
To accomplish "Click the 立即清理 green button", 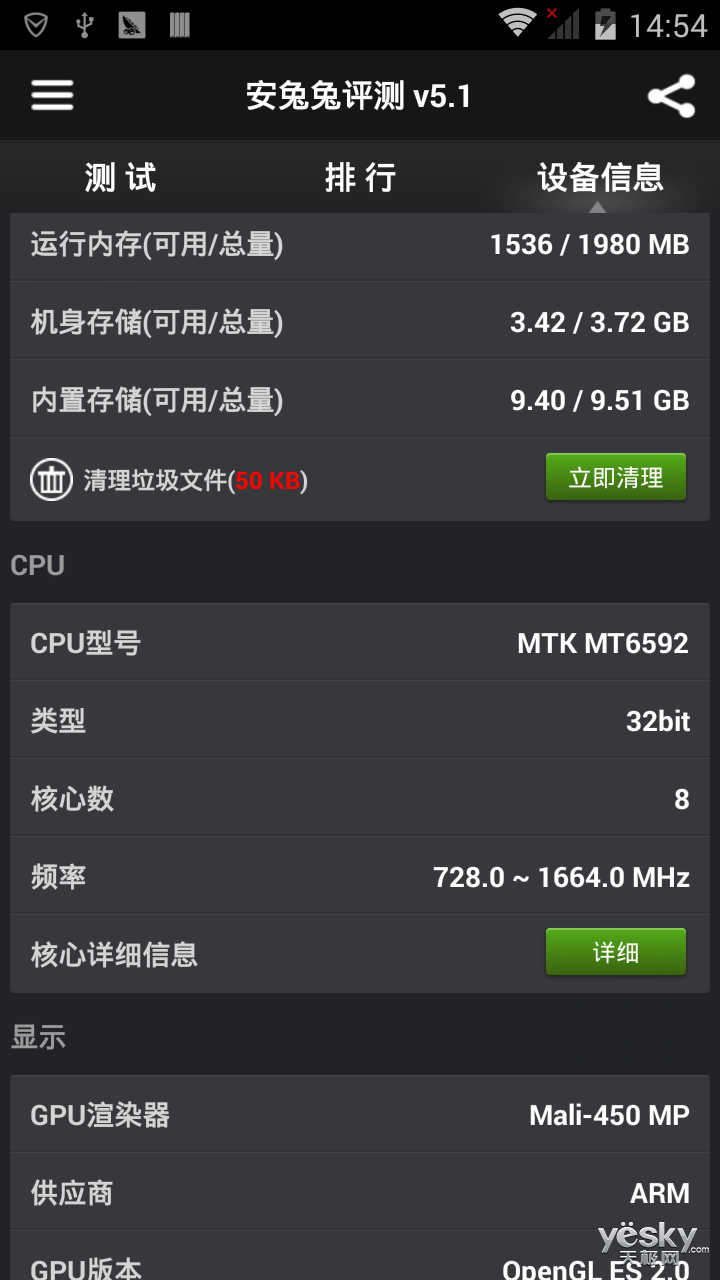I will pyautogui.click(x=616, y=477).
